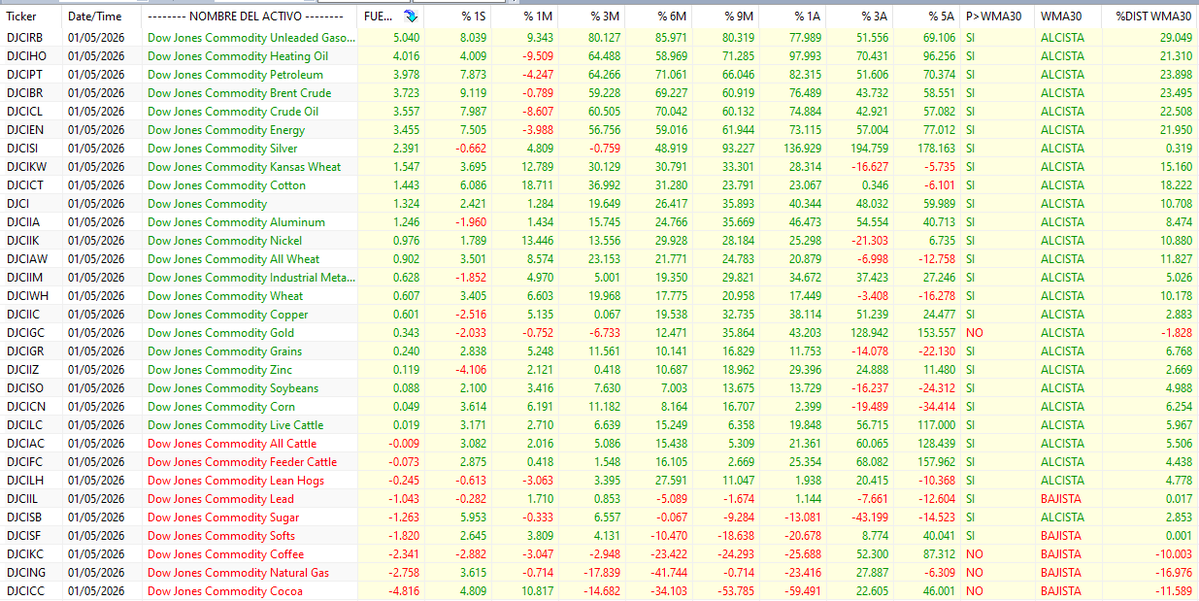Click the -4.816 value in Cocoa row
Viewport: 1199px width, 601px height.
(404, 591)
